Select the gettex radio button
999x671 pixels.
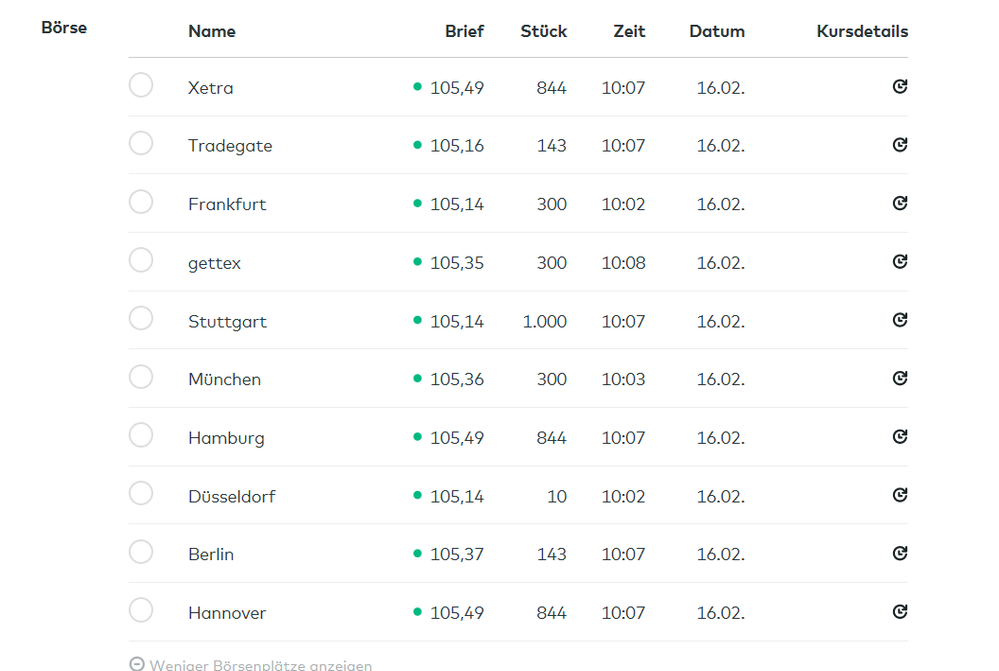click(141, 260)
